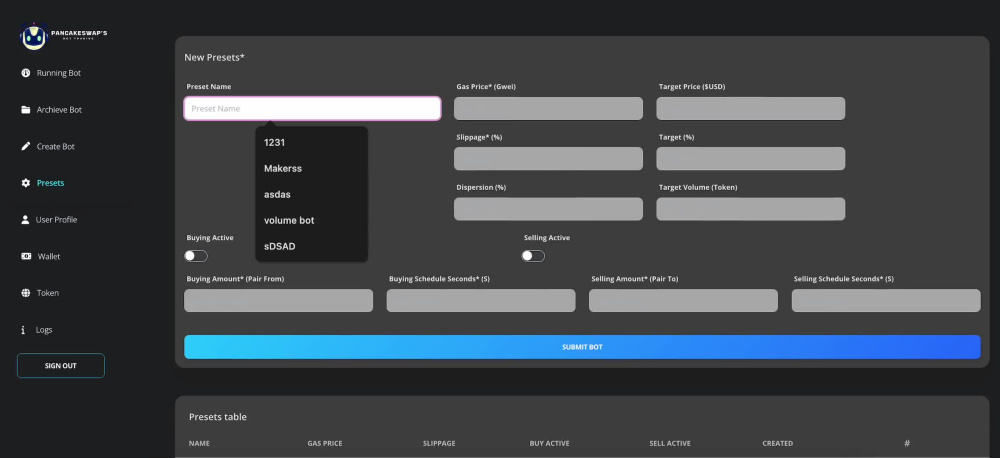Click the Dispersion (%) input field

pos(548,209)
